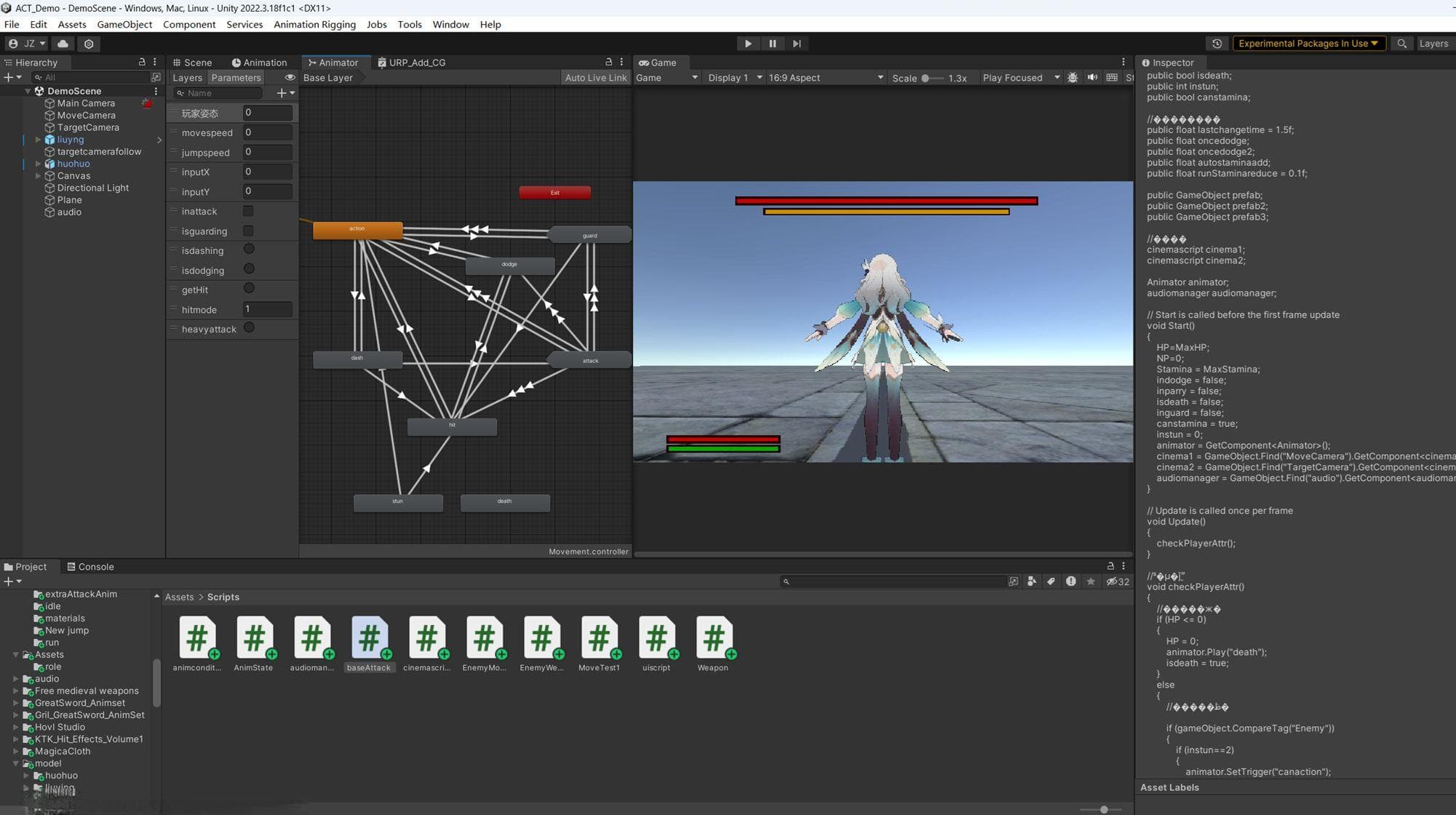The height and width of the screenshot is (815, 1456).
Task: Click the Play button in the toolbar
Action: [x=748, y=44]
